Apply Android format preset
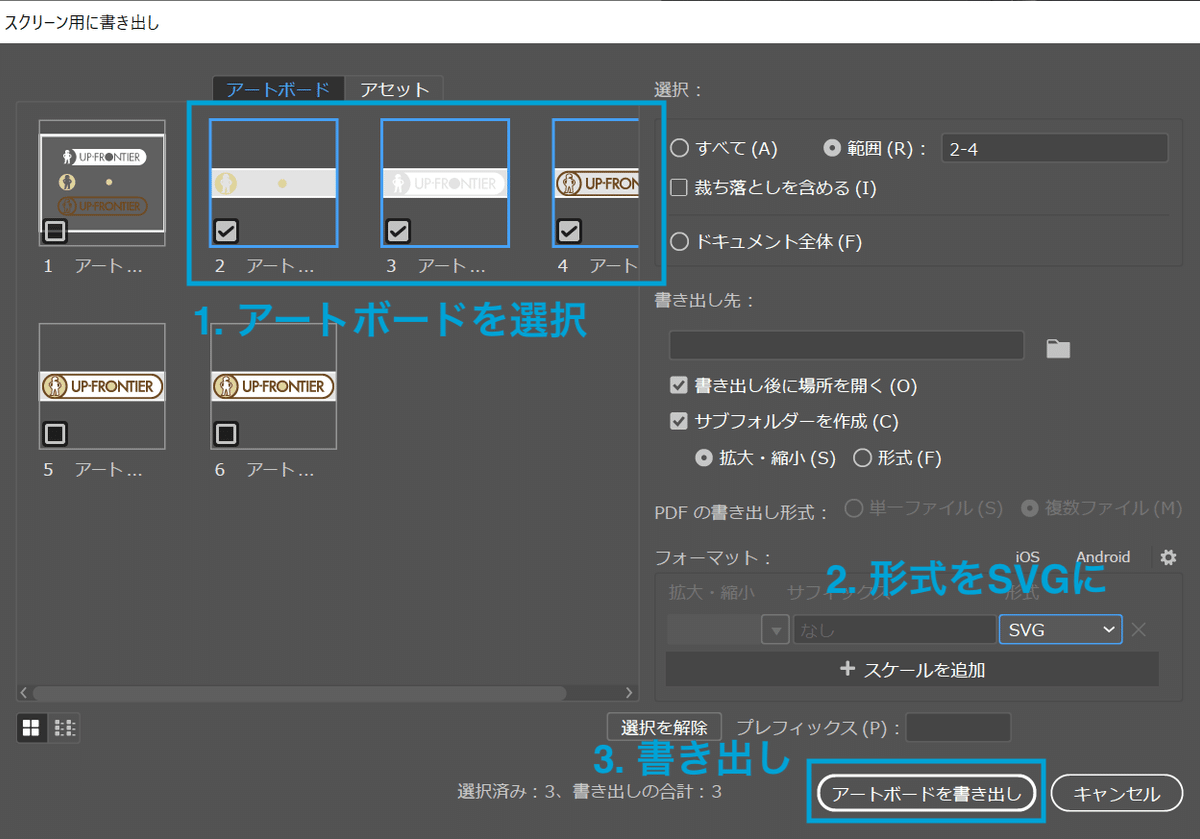Image resolution: width=1200 pixels, height=839 pixels. [x=1103, y=557]
